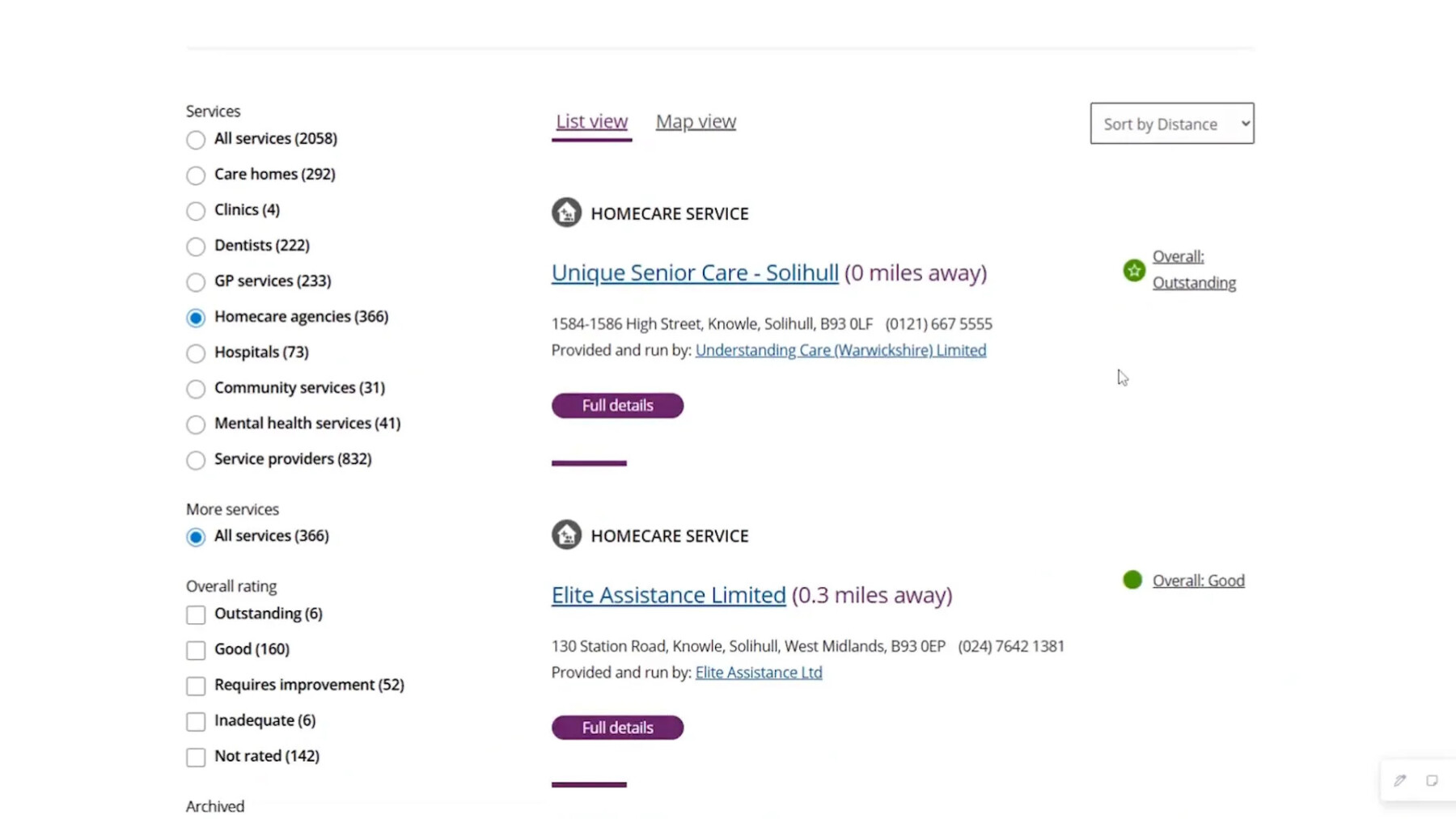Click Full details for Elite Assistance Limited
This screenshot has width=1456, height=819.
click(x=617, y=727)
